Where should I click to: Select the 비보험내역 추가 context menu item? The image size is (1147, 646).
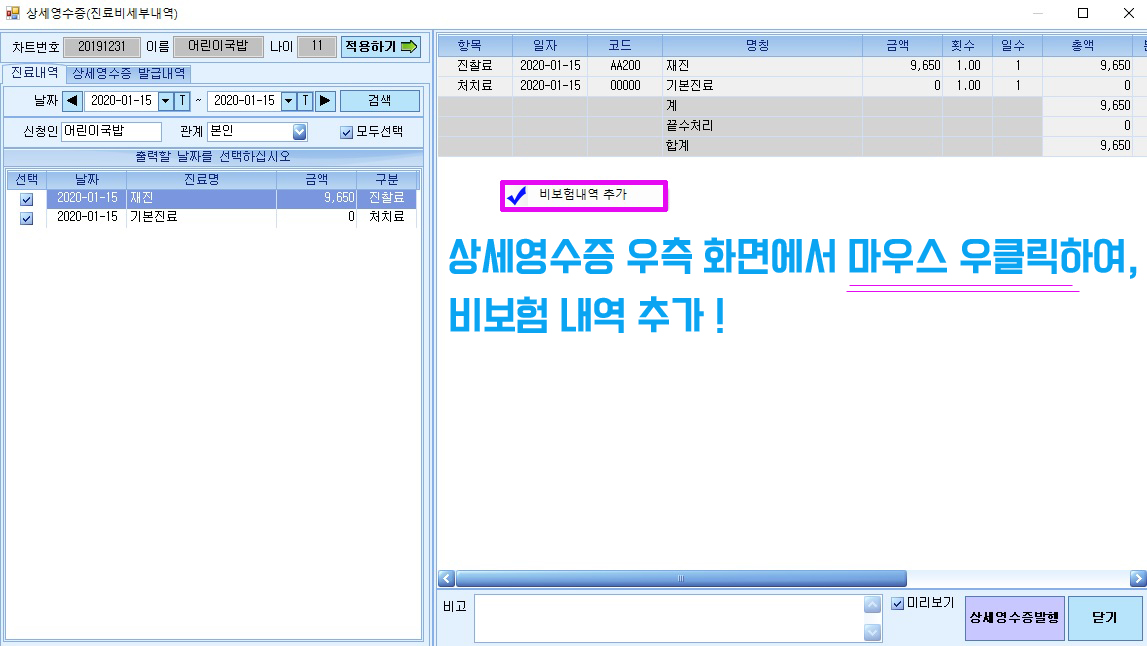(x=584, y=195)
